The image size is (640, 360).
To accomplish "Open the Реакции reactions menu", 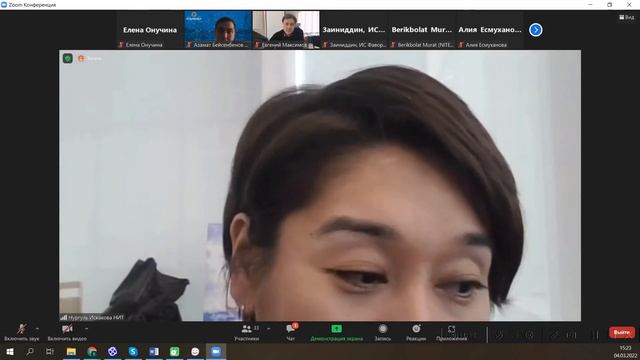I will (416, 333).
